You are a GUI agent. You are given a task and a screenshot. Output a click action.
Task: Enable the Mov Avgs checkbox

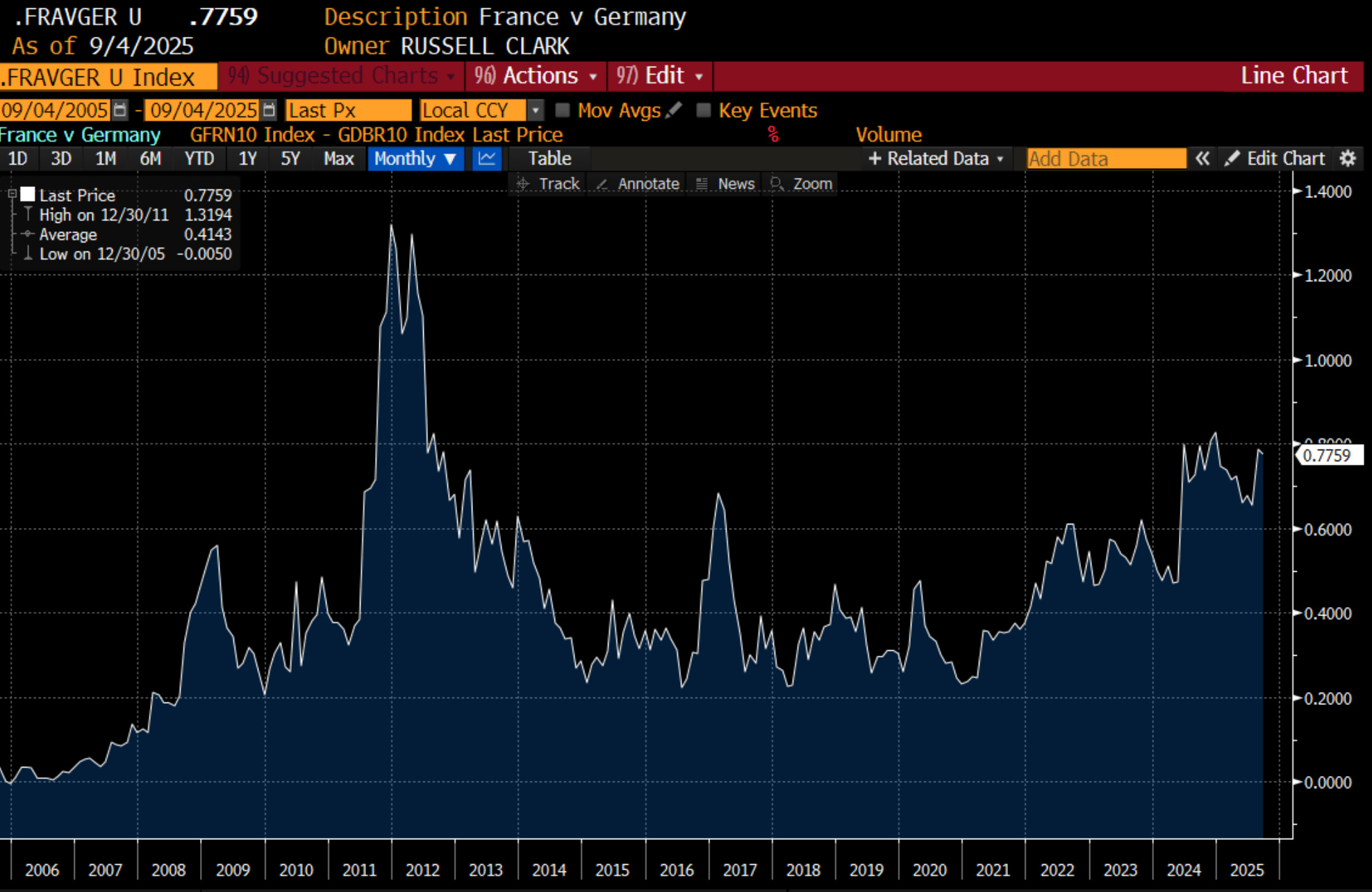click(x=563, y=110)
